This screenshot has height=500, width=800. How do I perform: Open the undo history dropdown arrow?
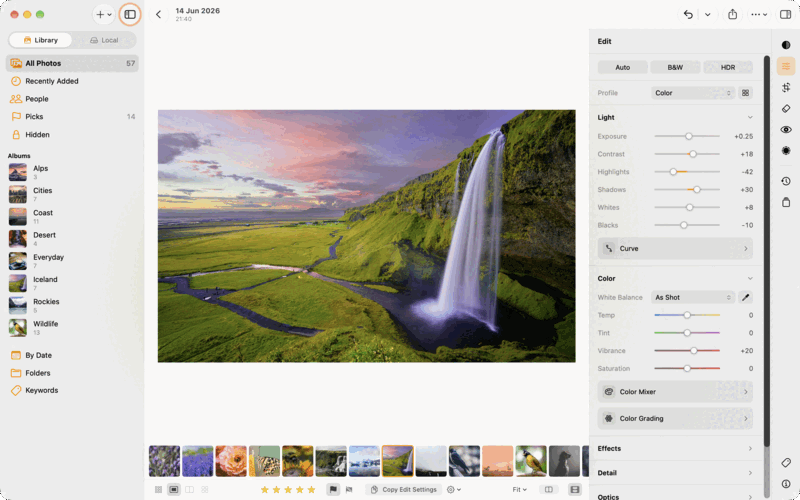tap(707, 14)
